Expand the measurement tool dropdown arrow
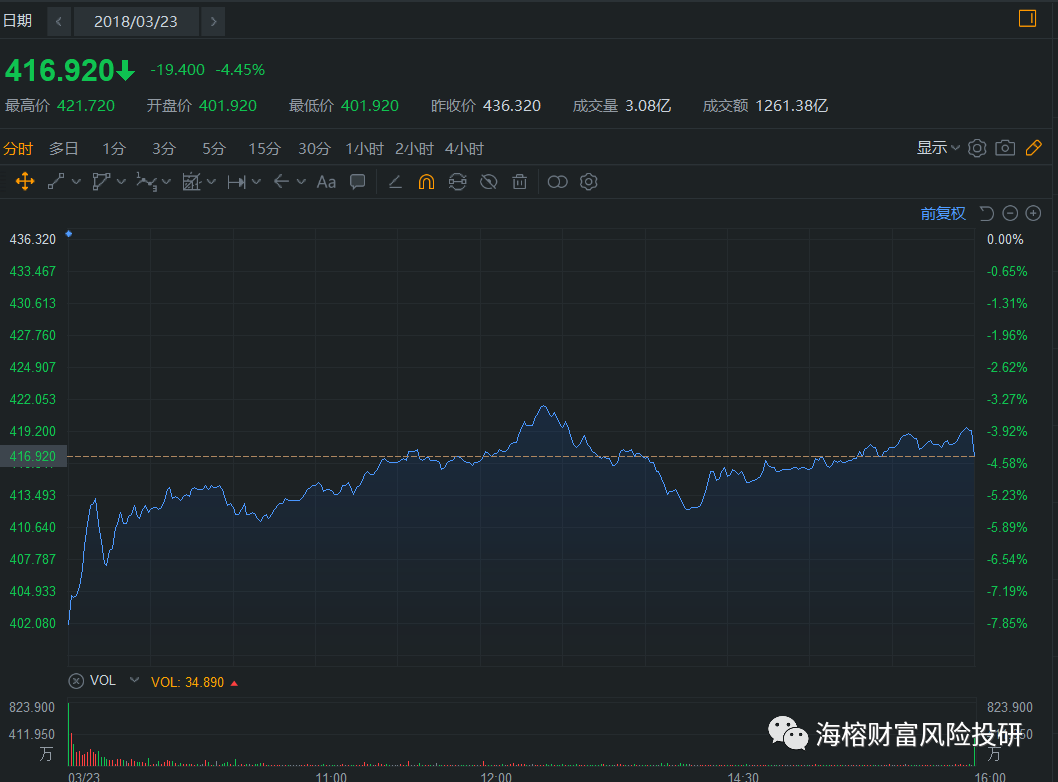 [256, 182]
